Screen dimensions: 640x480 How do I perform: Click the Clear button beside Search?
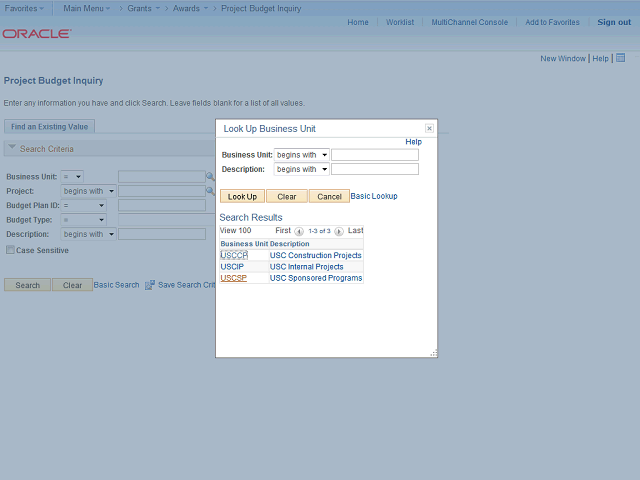[x=72, y=285]
